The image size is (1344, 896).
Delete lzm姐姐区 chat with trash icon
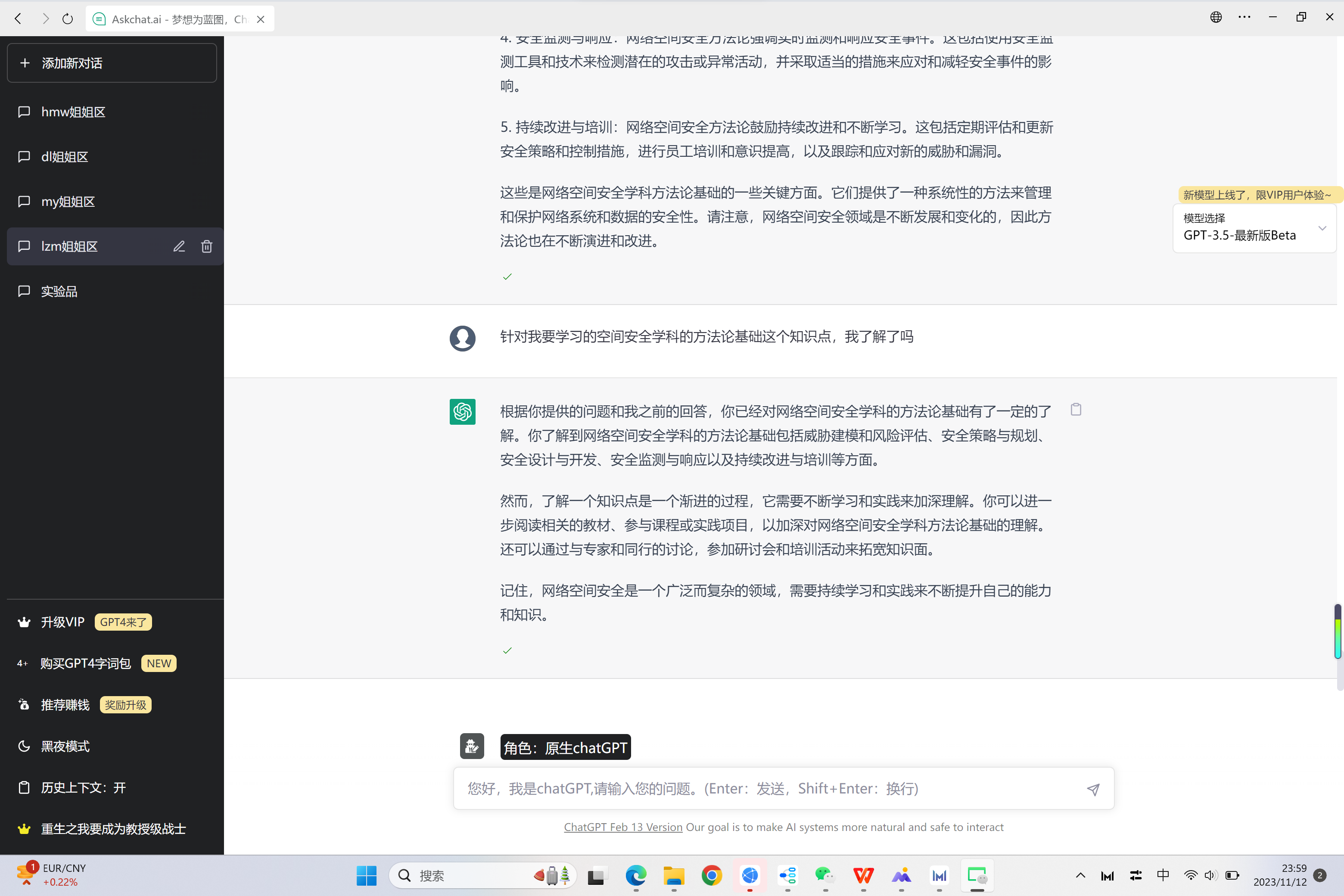pyautogui.click(x=207, y=246)
